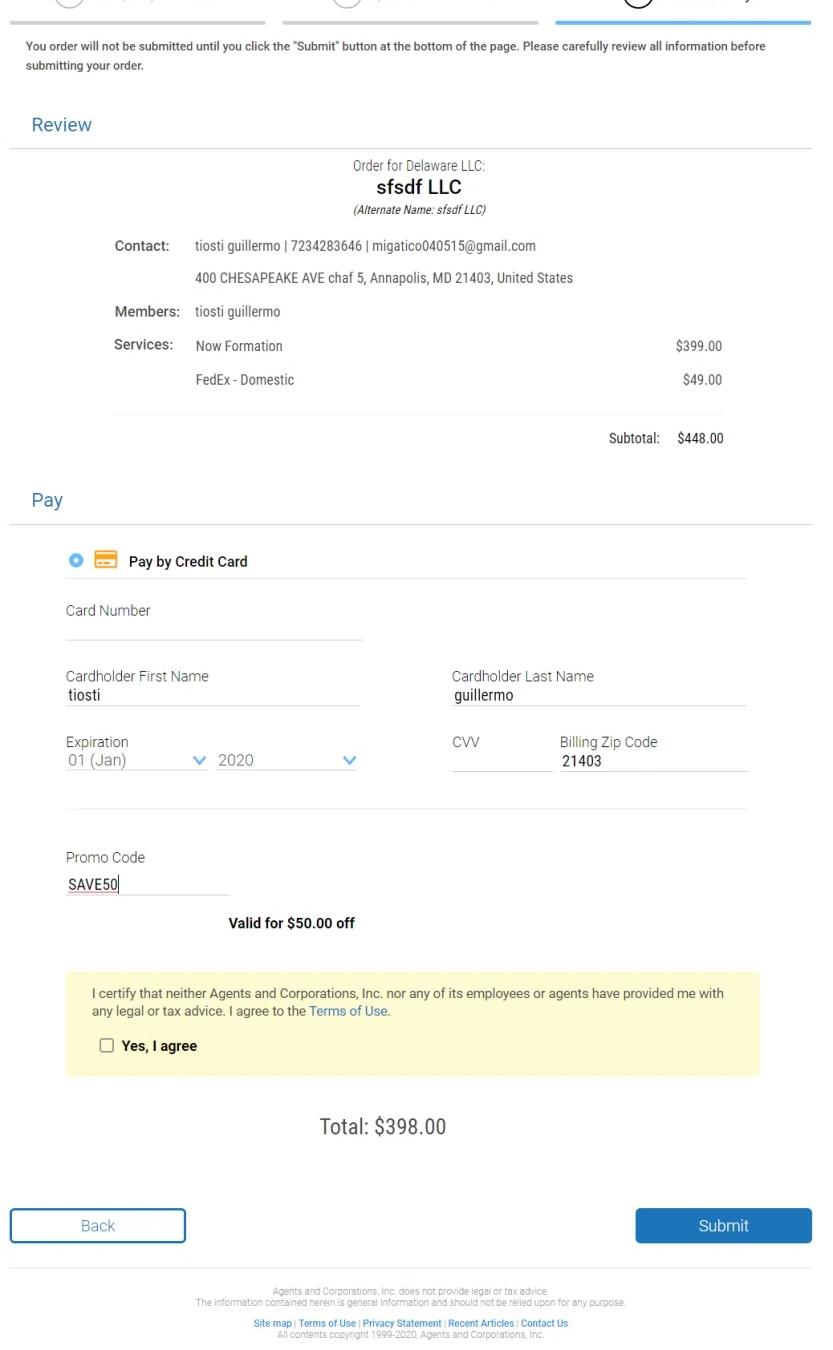Edit the Cardholder Last Name field
Image resolution: width=833 pixels, height=1350 pixels.
[598, 695]
